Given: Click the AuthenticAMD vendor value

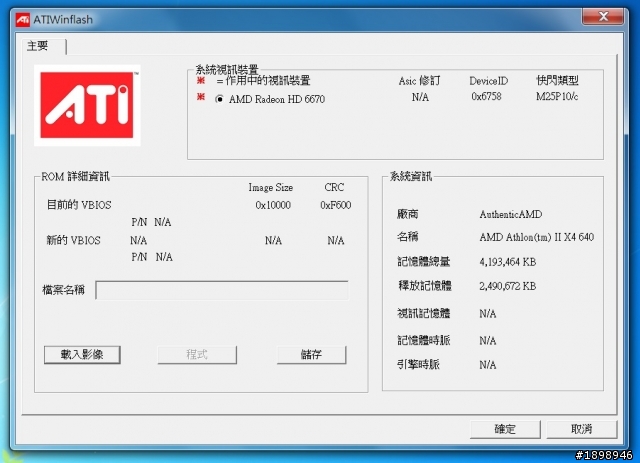Looking at the screenshot, I should tap(511, 214).
